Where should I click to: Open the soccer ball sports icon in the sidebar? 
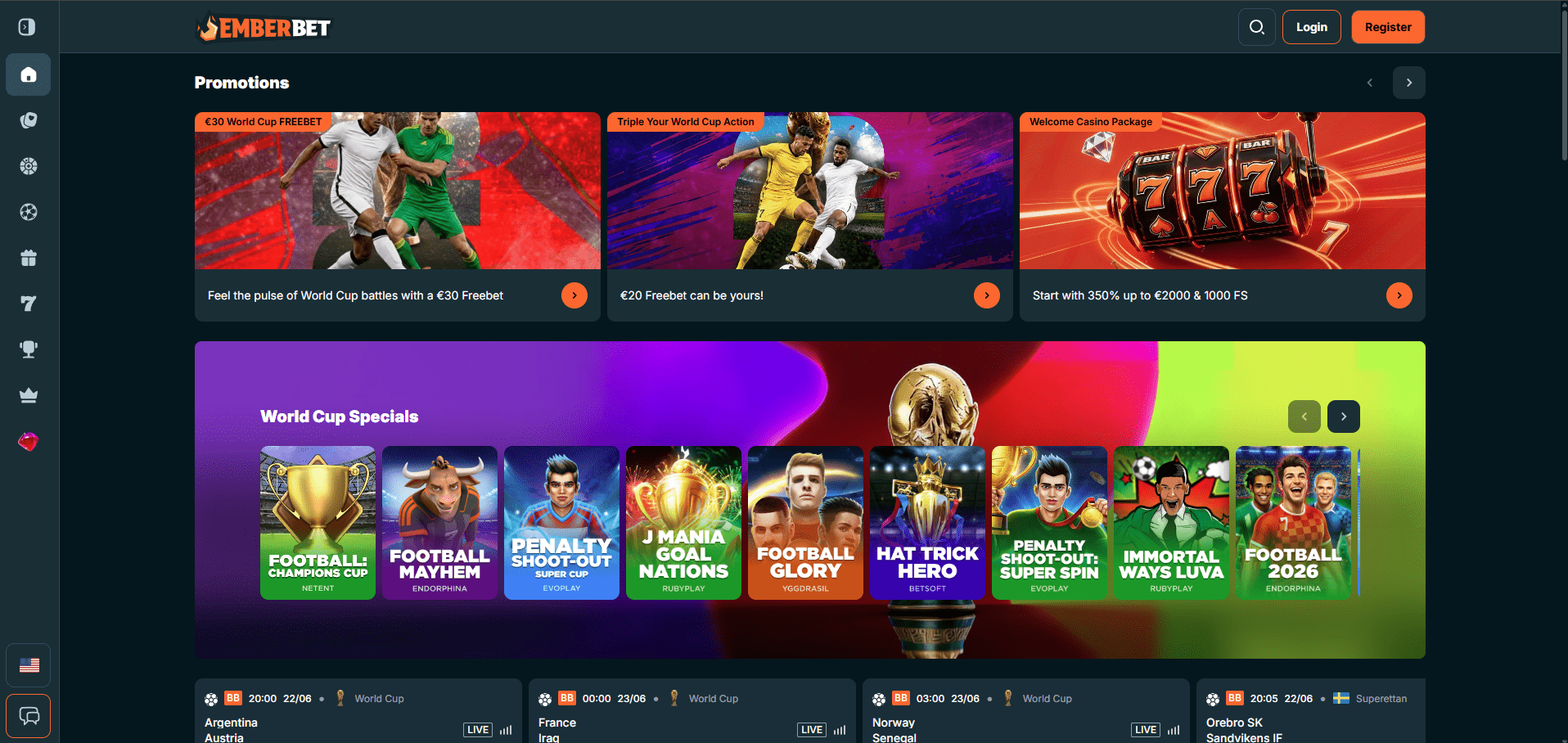click(29, 213)
